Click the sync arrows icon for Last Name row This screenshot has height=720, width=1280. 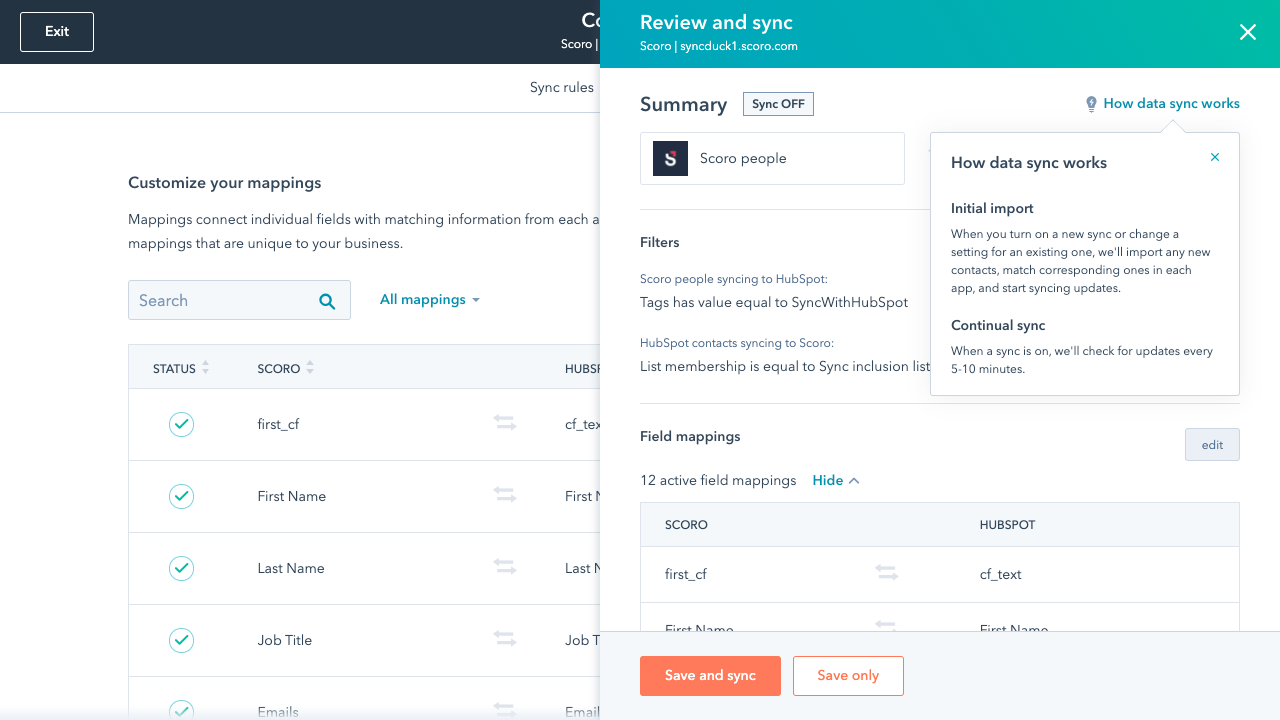pos(505,568)
